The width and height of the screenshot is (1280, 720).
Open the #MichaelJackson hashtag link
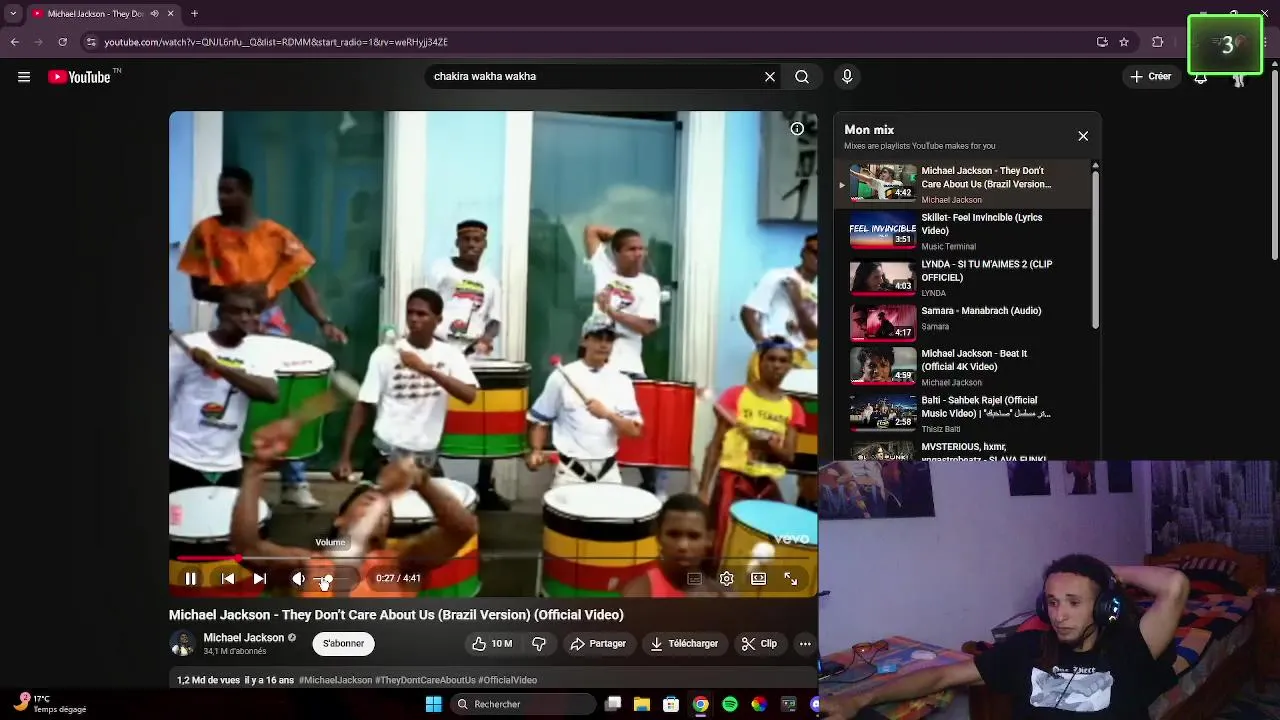click(335, 680)
